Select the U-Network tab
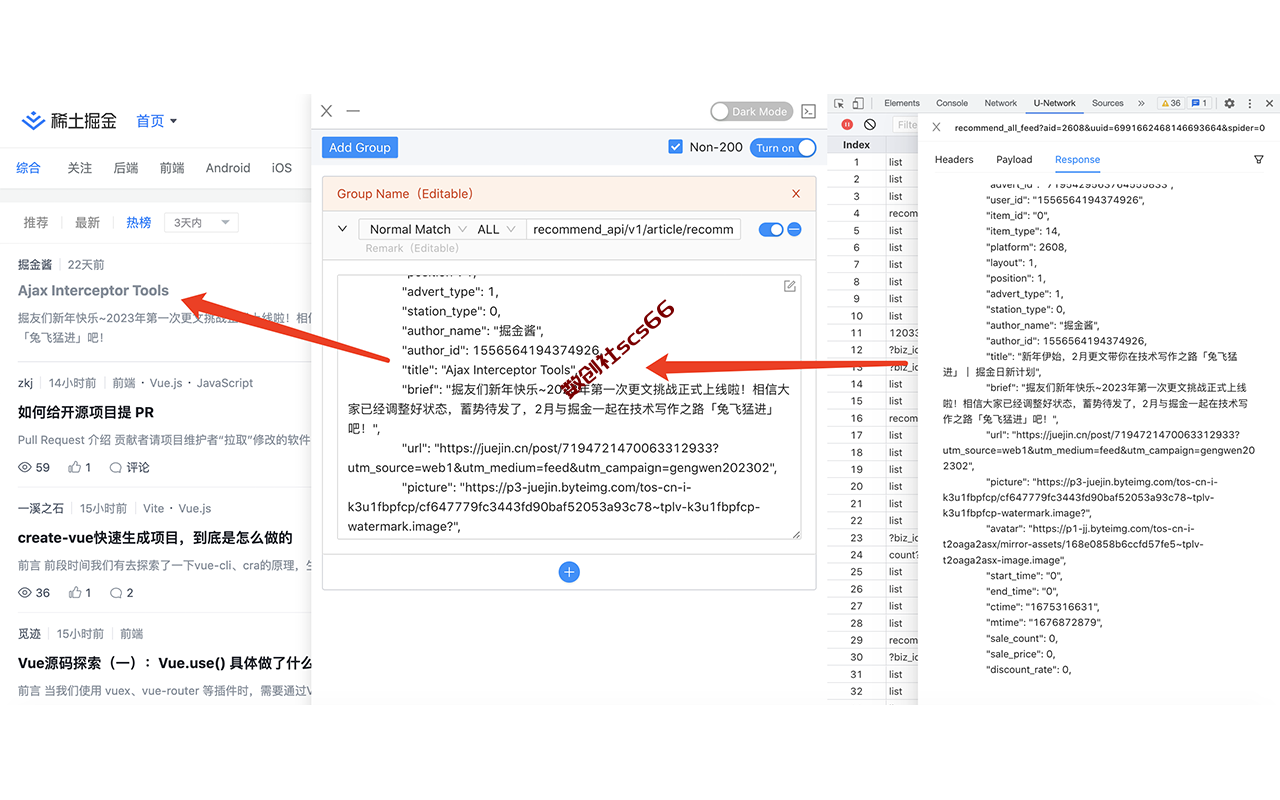This screenshot has height=800, width=1280. coord(1055,103)
